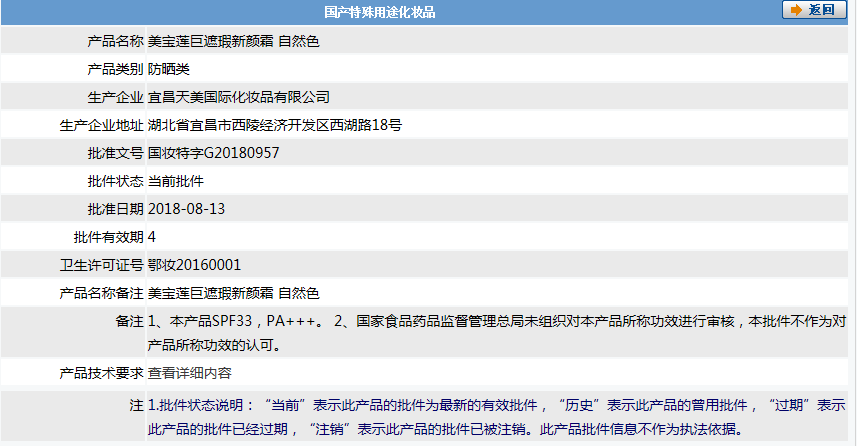Click the orange arrow icon on 返回 button

click(x=796, y=10)
